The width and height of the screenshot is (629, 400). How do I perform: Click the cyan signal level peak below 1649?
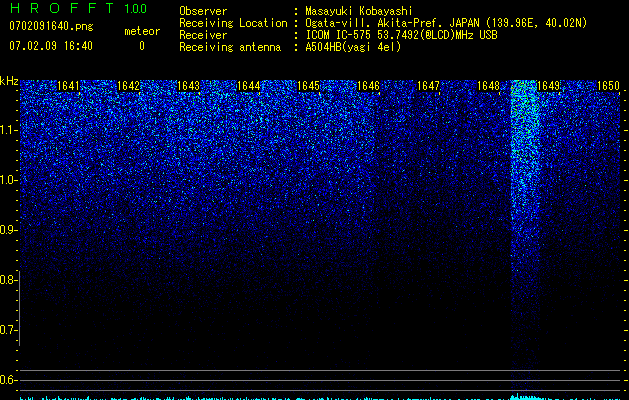pos(526,396)
